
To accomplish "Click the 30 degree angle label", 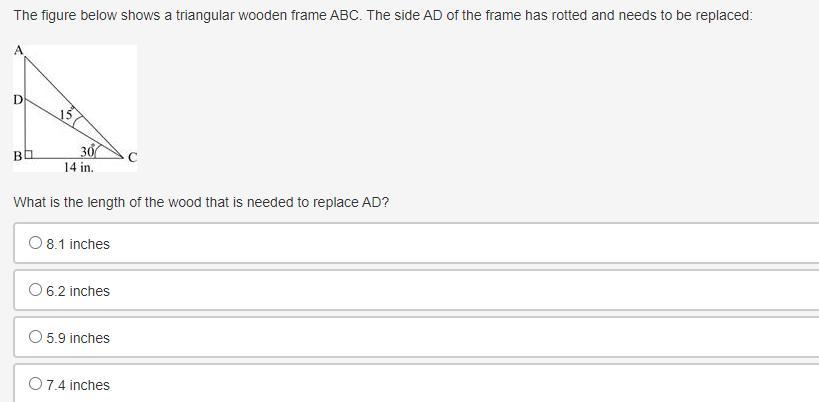I will pyautogui.click(x=88, y=151).
